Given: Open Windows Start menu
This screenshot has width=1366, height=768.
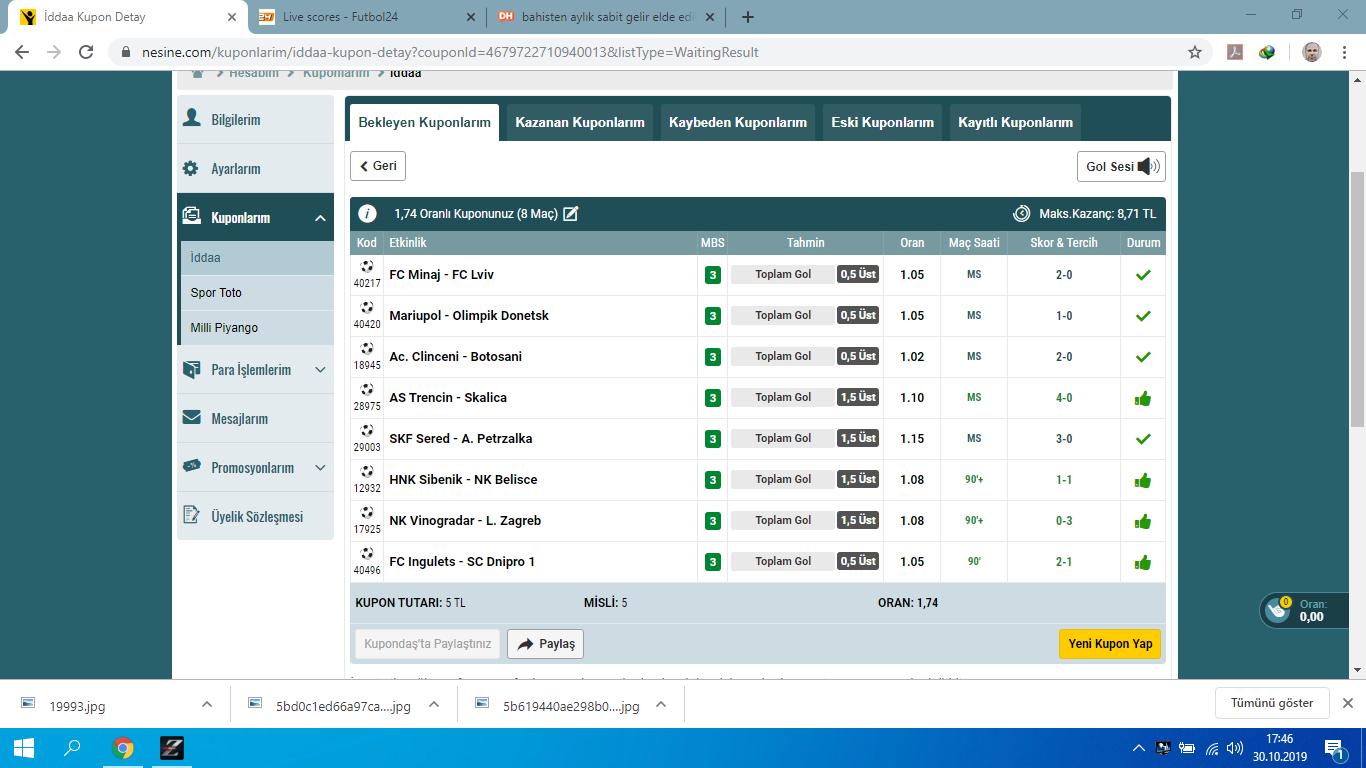Looking at the screenshot, I should (24, 748).
